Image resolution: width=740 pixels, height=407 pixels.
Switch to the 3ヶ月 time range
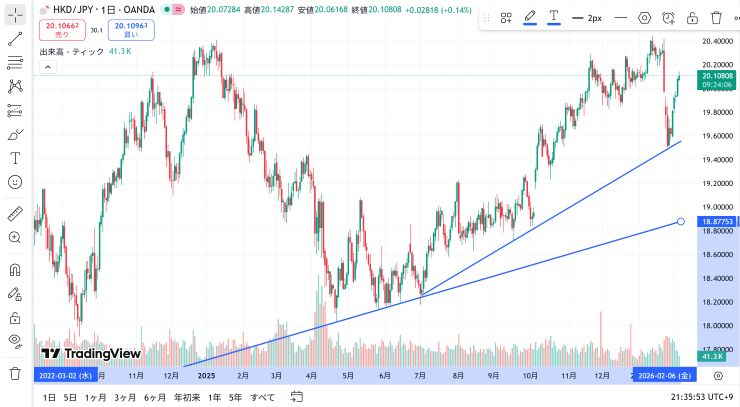(x=125, y=397)
